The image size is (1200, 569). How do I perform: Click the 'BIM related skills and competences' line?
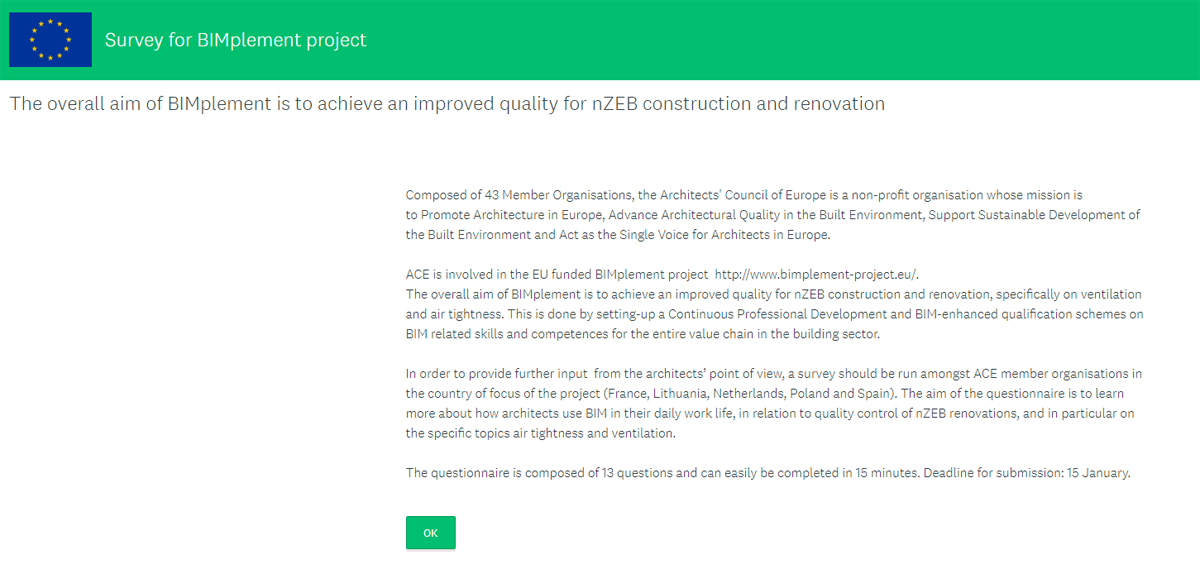(643, 334)
